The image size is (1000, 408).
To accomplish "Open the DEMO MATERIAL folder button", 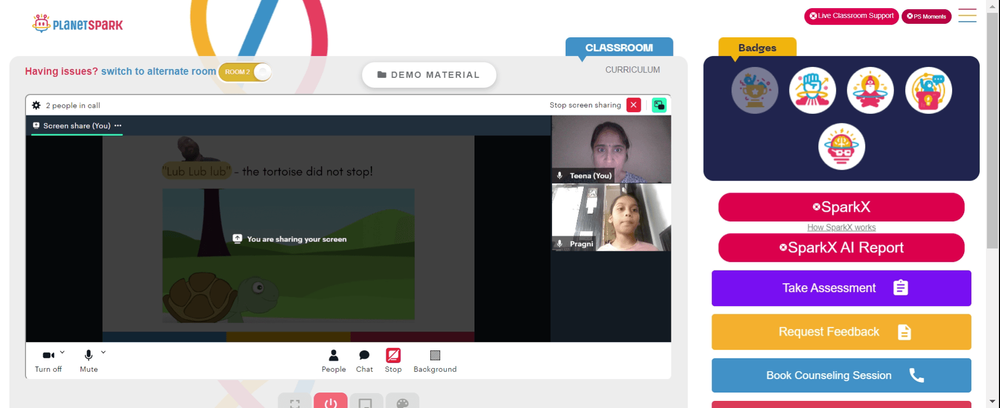I will [429, 75].
